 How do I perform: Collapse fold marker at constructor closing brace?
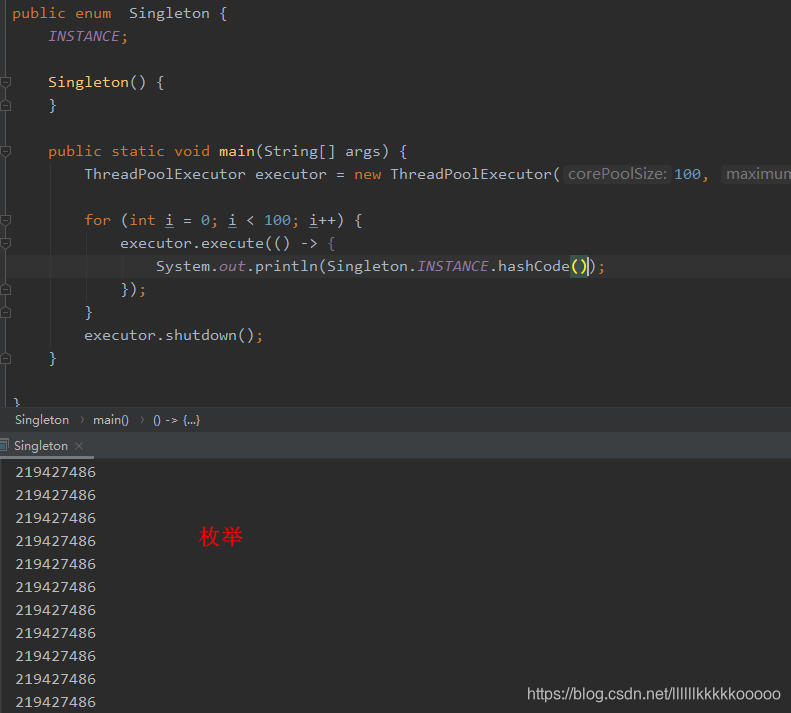pyautogui.click(x=6, y=105)
